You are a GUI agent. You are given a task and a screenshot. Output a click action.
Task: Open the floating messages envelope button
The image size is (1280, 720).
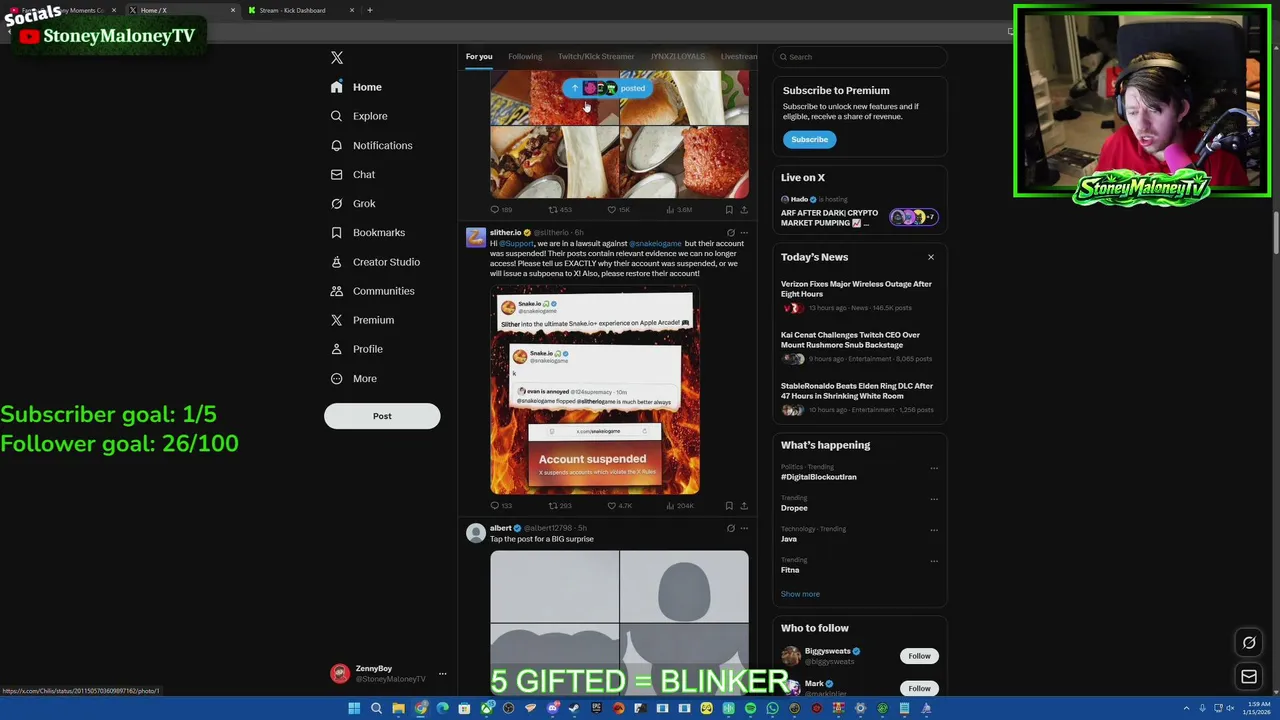coord(1249,677)
